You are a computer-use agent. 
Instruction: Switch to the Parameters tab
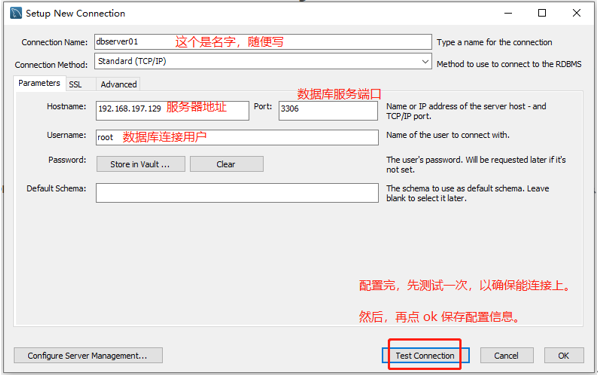(x=39, y=83)
